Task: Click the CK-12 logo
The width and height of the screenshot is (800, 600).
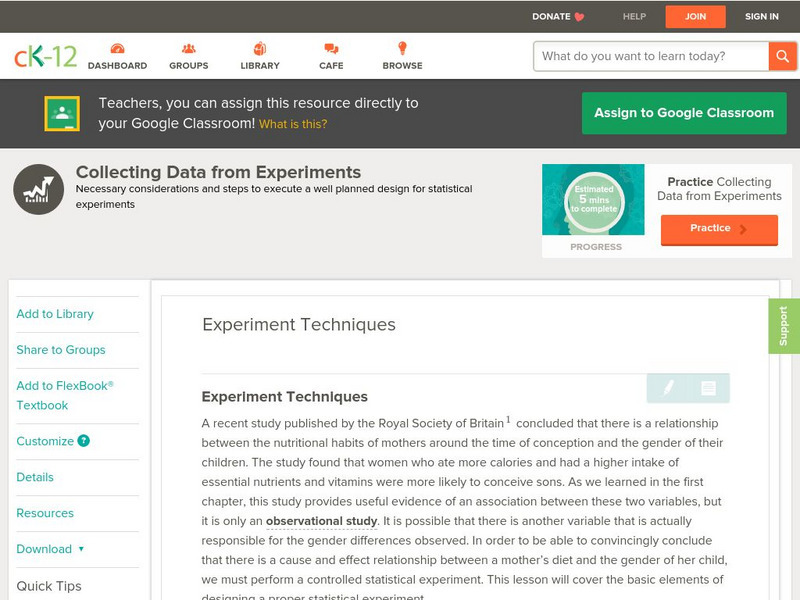Action: (x=45, y=56)
